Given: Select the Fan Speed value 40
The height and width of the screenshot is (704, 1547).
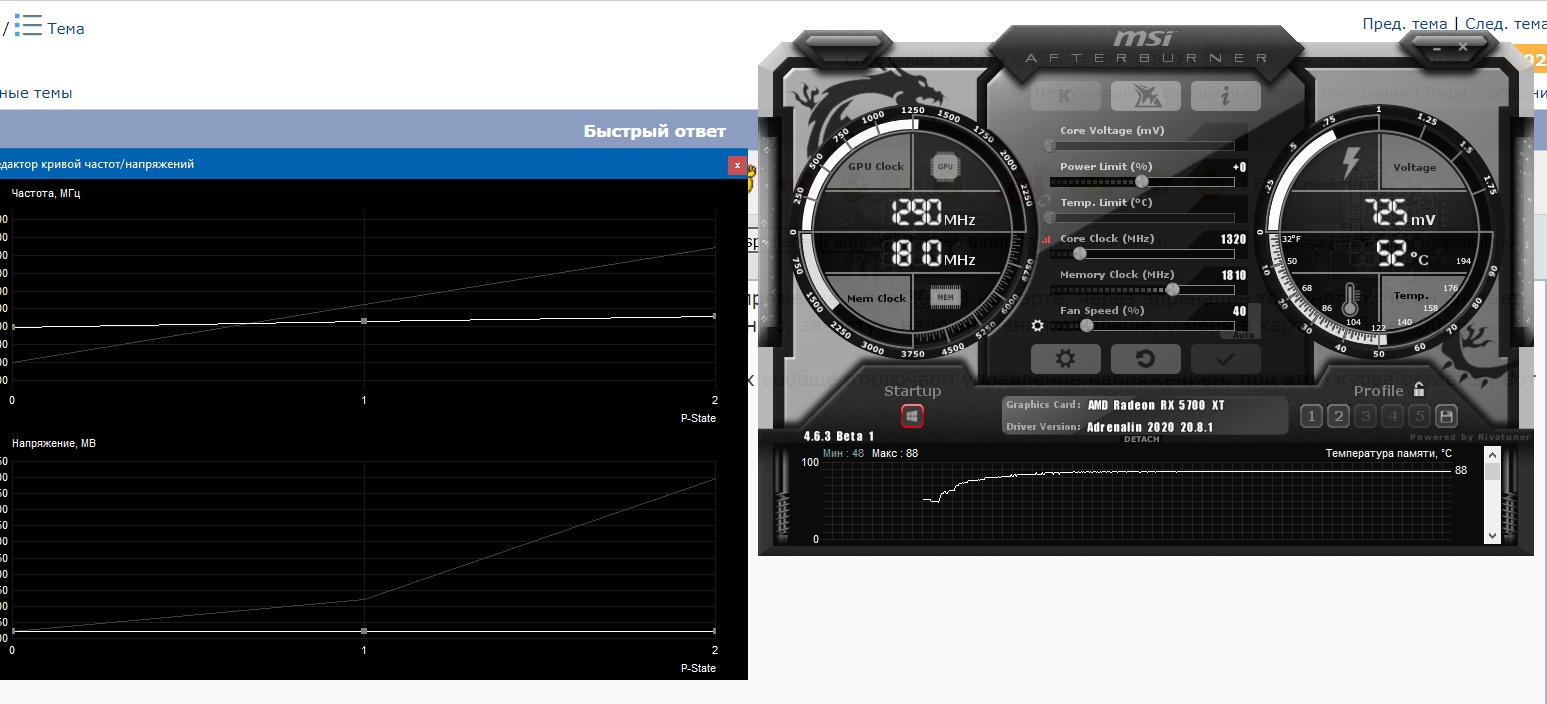Looking at the screenshot, I should pos(1240,311).
